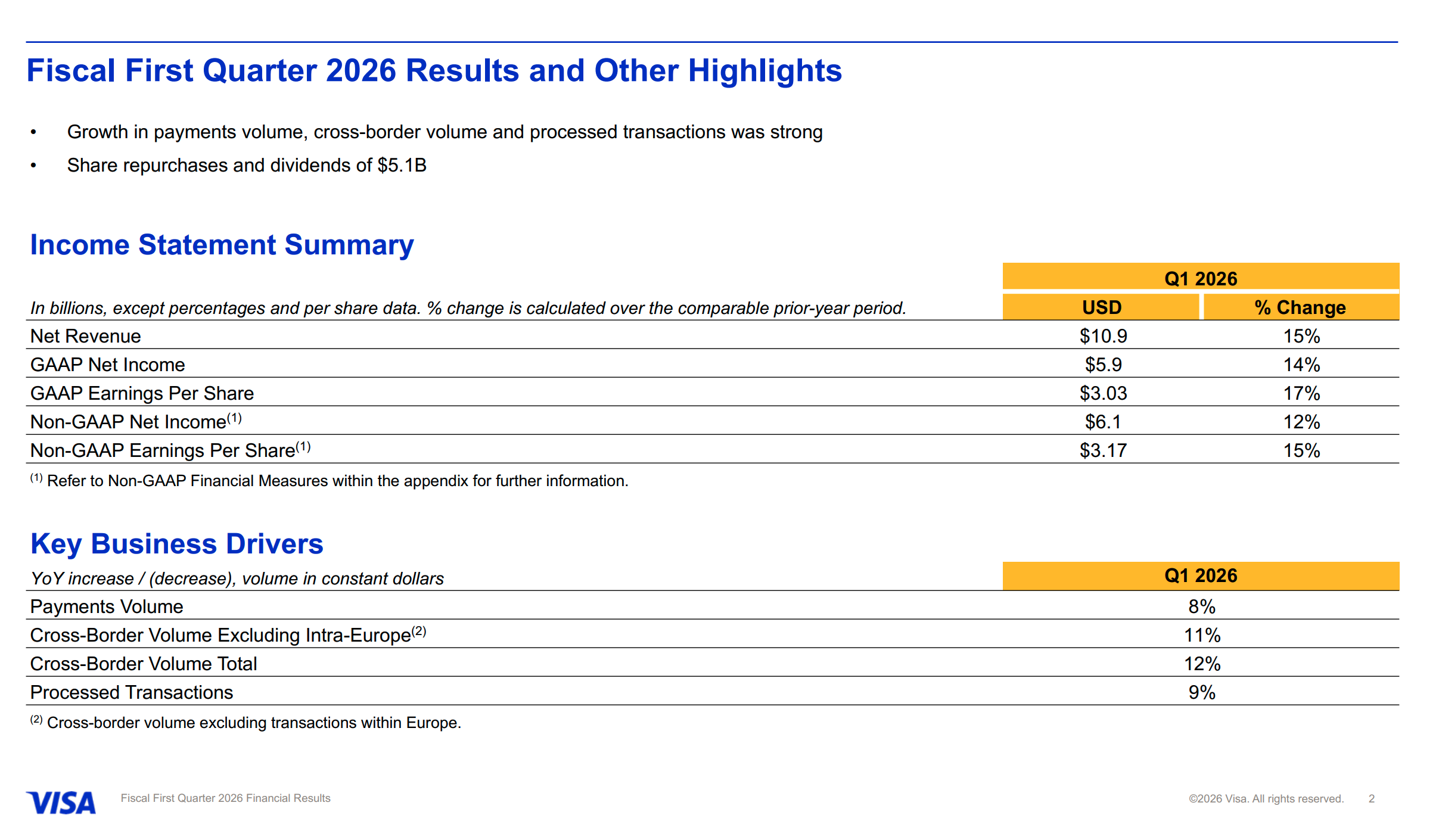Viewport: 1442px width, 840px height.
Task: Click the page number 2 in footer
Action: point(1371,798)
